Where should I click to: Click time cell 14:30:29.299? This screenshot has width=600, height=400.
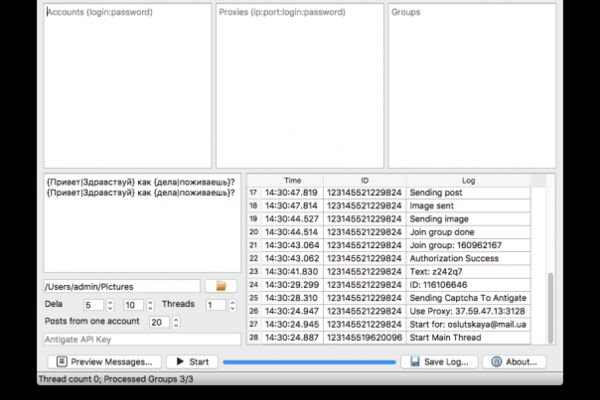coord(293,285)
